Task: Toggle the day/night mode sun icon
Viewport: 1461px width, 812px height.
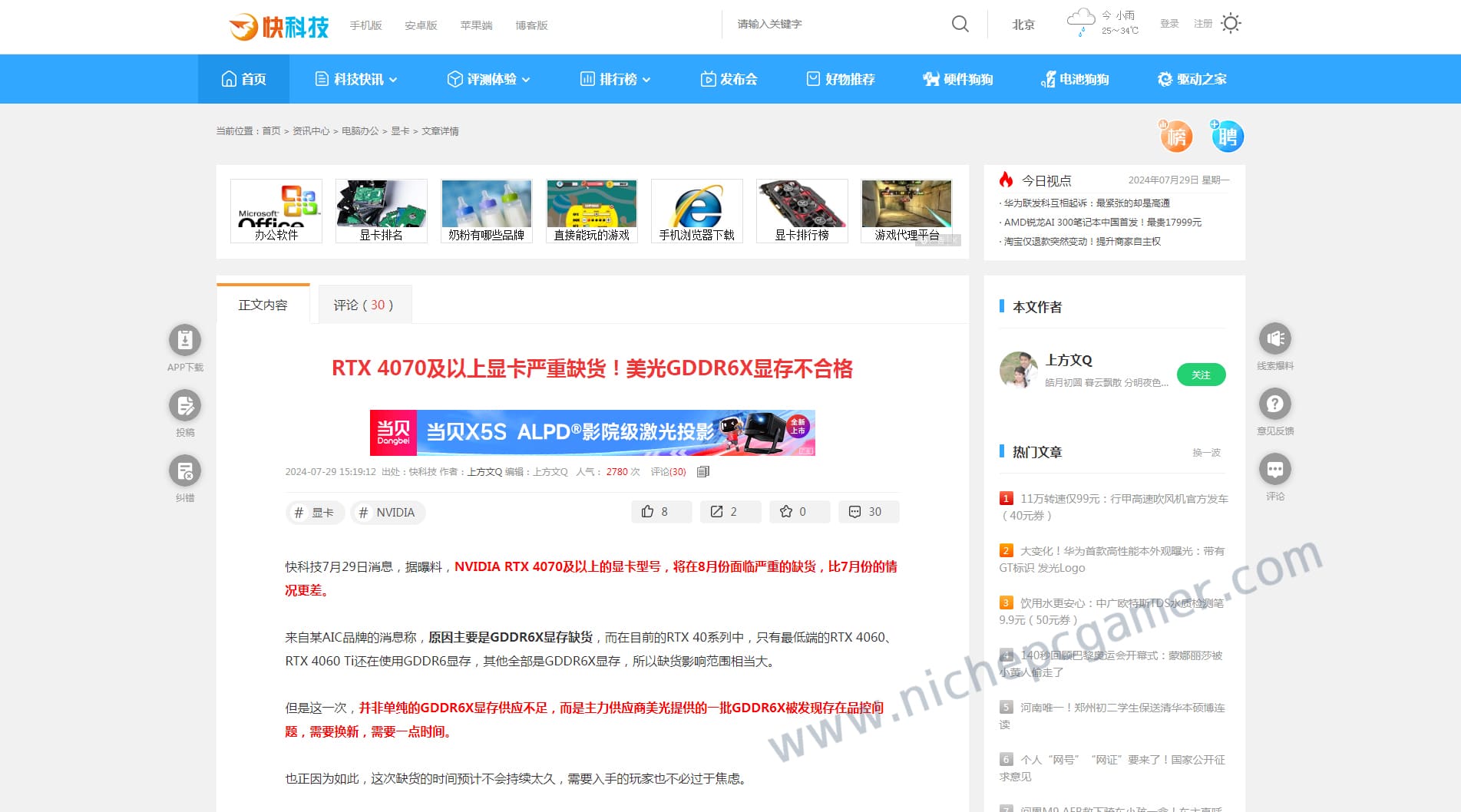Action: click(x=1231, y=24)
